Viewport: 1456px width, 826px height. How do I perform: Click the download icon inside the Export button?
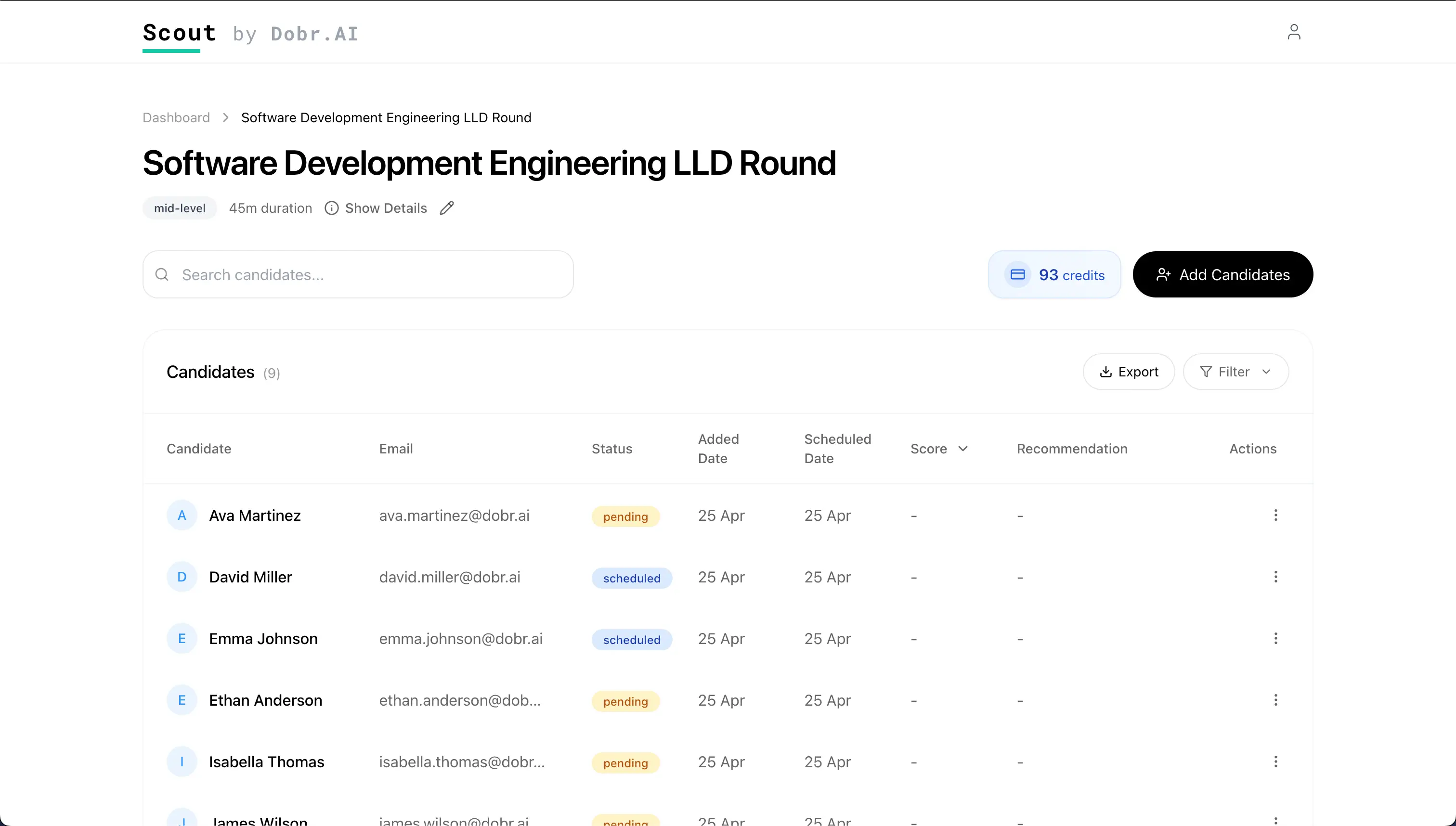[x=1106, y=371]
